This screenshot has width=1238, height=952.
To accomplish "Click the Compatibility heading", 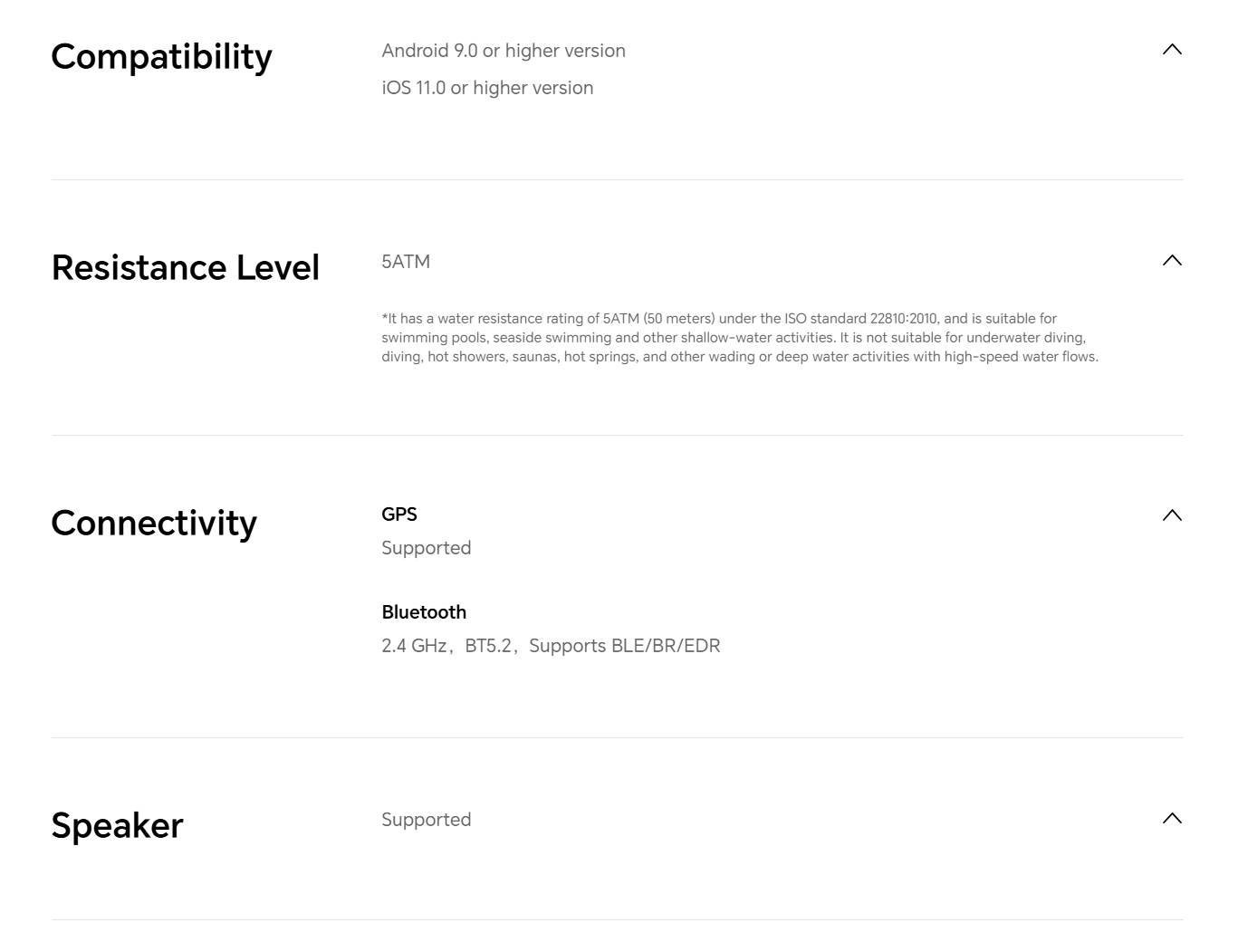I will tap(161, 57).
